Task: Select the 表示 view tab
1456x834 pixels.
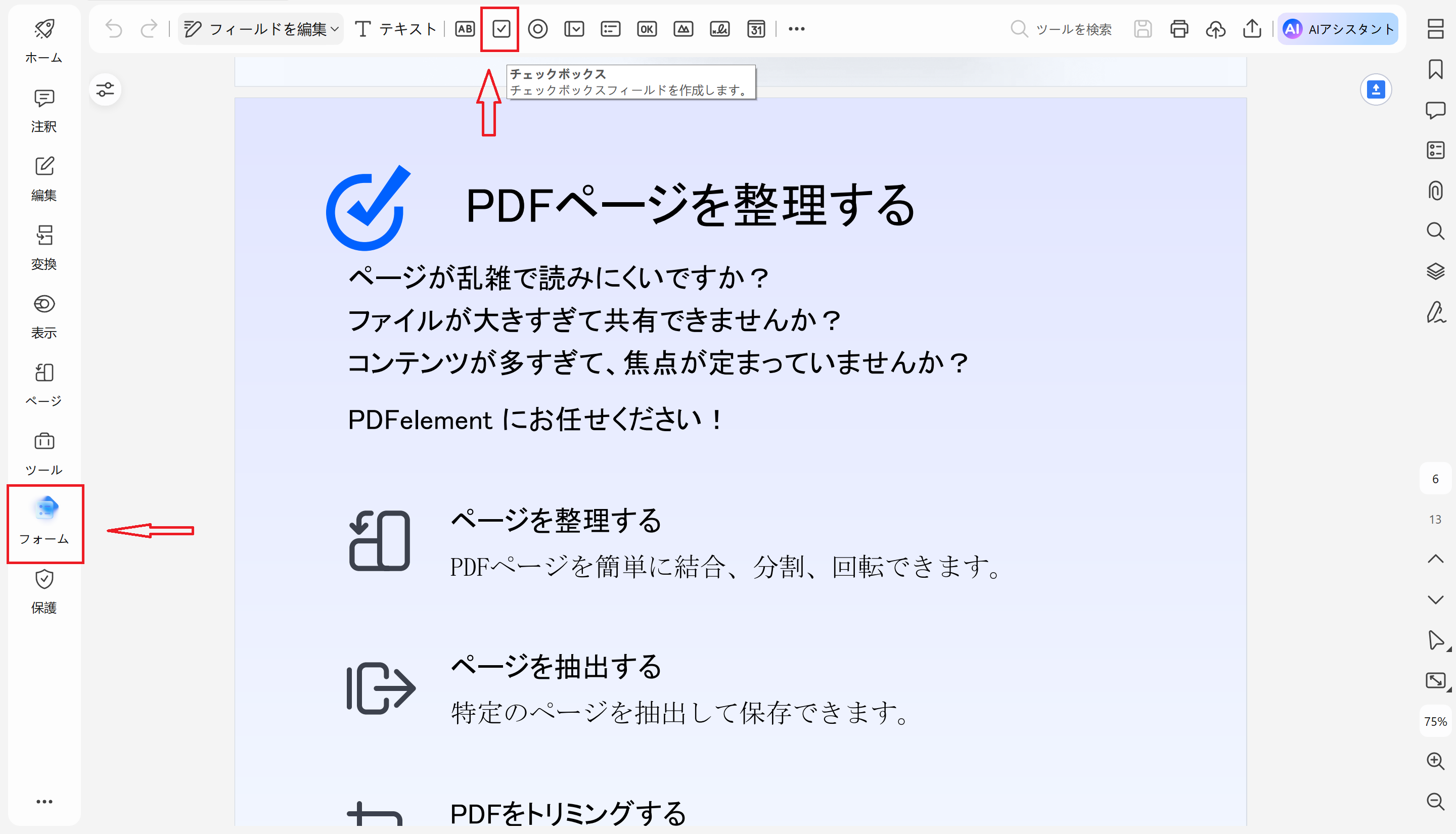Action: click(44, 316)
